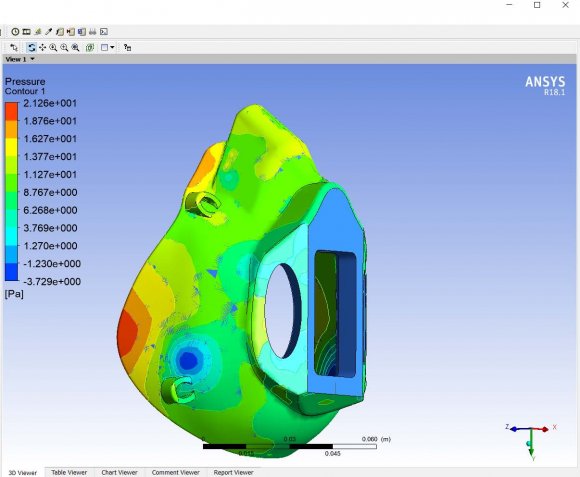Screen dimensions: 580x477
Task: Click the green Y axis of the triad
Action: point(531,442)
